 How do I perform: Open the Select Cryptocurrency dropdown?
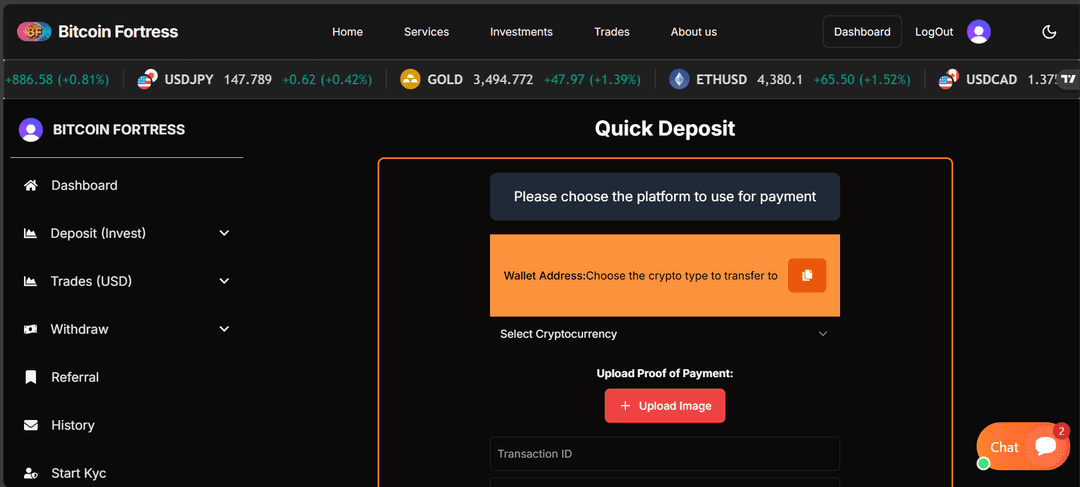[664, 334]
